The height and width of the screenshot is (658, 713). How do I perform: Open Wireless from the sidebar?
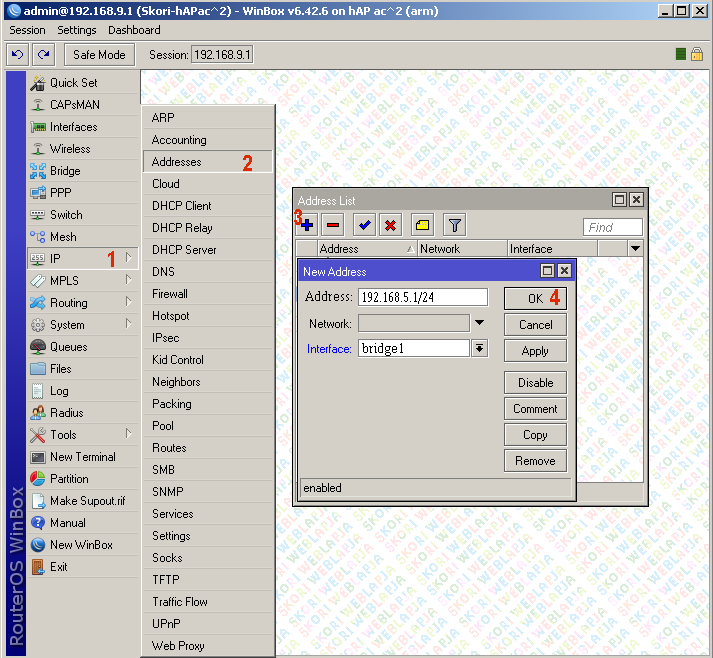coord(70,149)
